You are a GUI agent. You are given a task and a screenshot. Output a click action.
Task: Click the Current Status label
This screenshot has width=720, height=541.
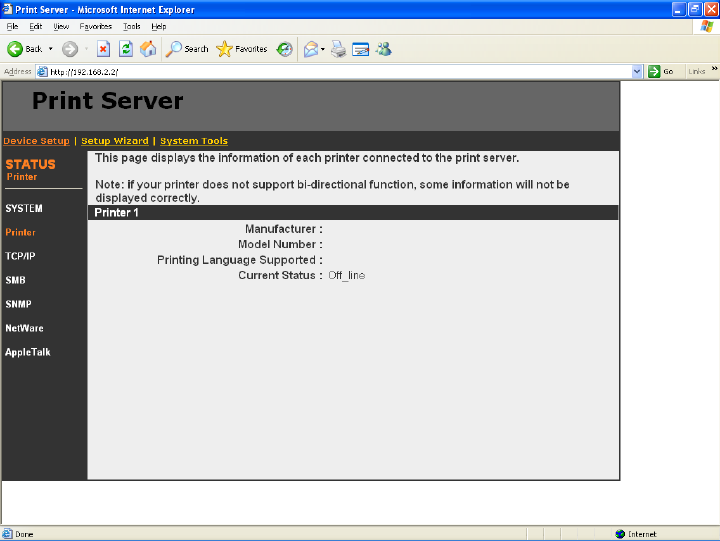tap(280, 276)
